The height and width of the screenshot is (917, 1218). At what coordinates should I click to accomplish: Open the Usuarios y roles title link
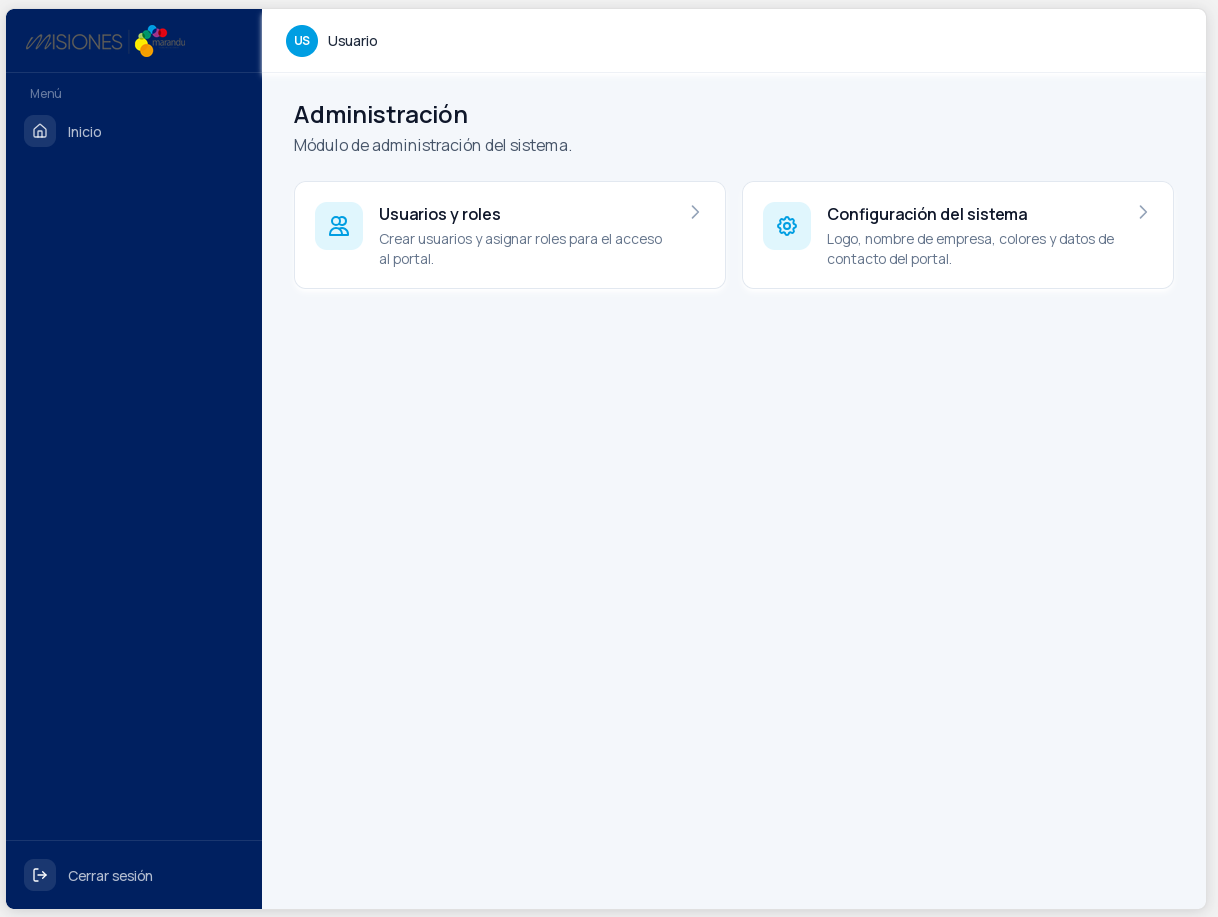tap(440, 214)
